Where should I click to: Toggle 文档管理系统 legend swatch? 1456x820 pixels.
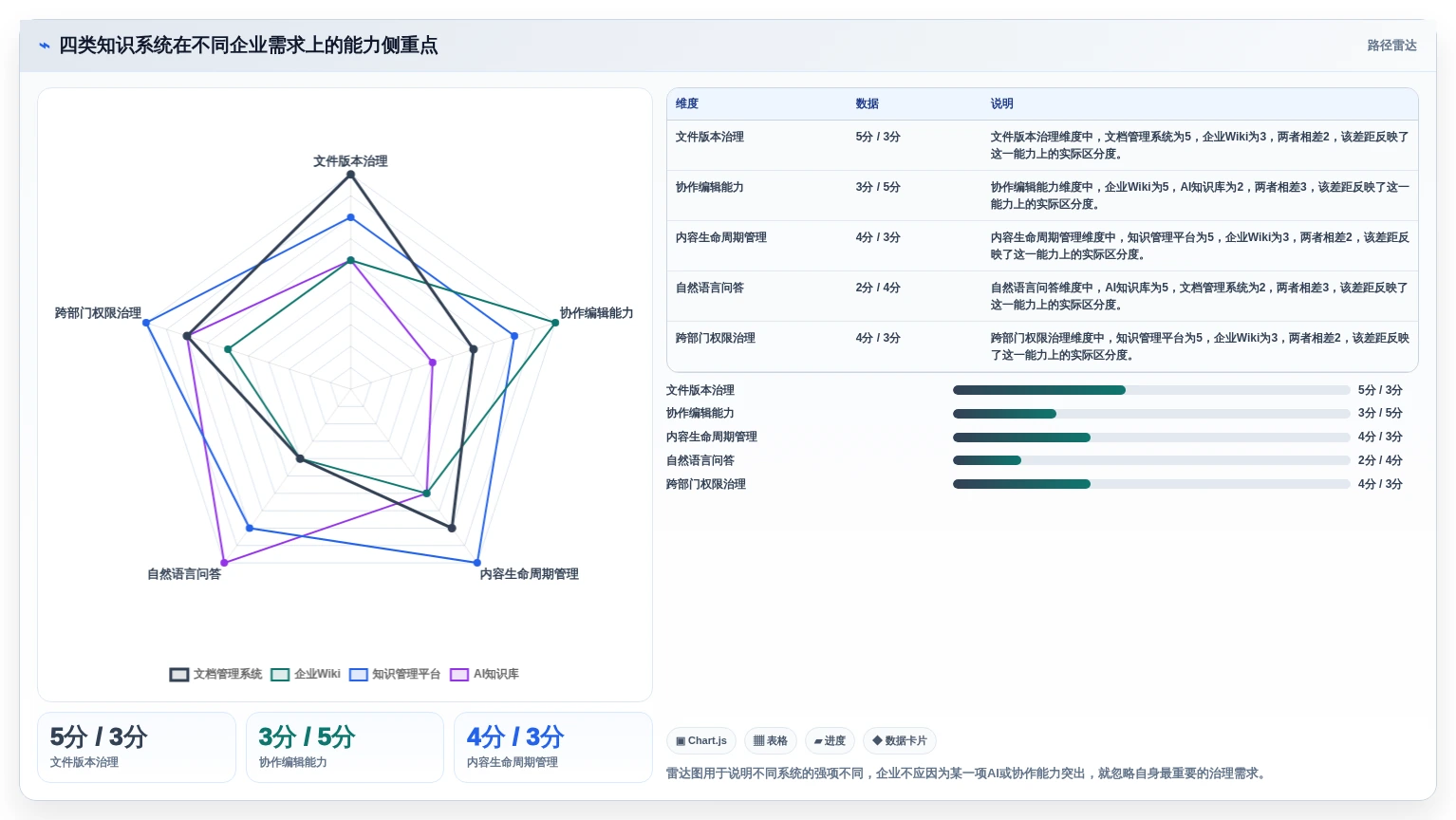[x=179, y=675]
